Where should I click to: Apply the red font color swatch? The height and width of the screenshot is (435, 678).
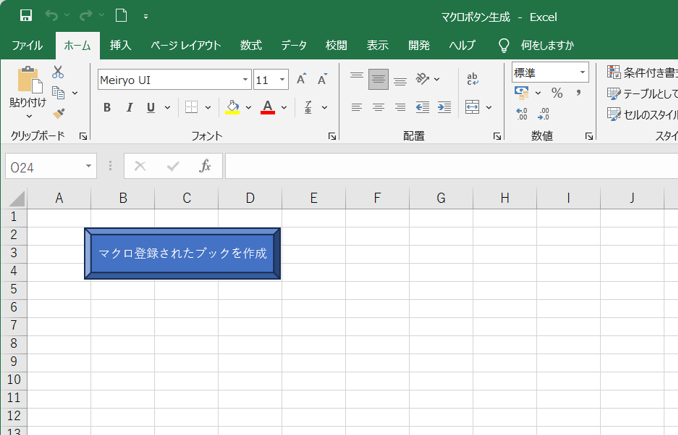(267, 107)
